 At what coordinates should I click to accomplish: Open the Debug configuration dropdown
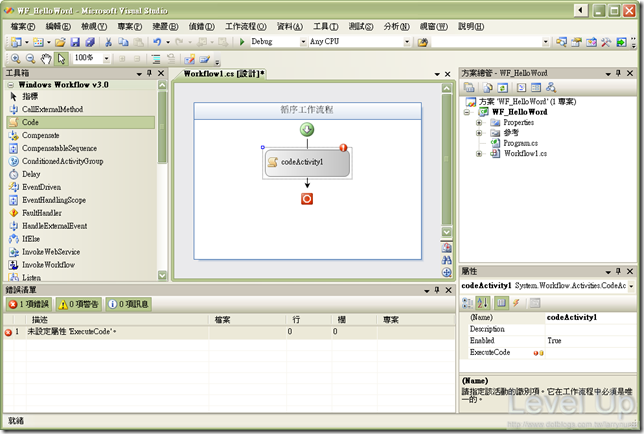pos(303,41)
